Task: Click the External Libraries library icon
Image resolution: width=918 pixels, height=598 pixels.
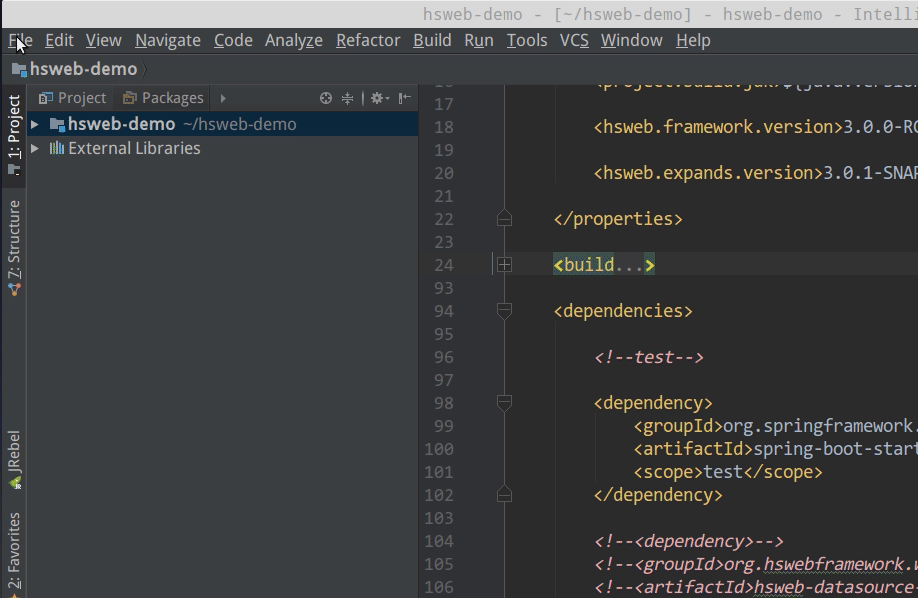Action: tap(56, 148)
